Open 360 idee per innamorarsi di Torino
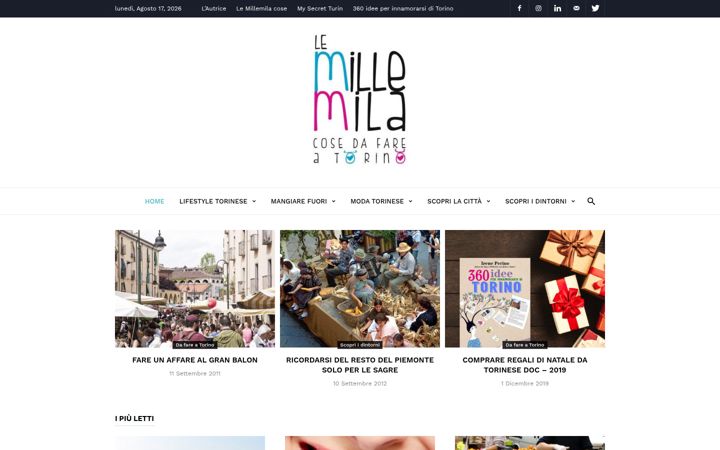720x450 pixels. [403, 8]
